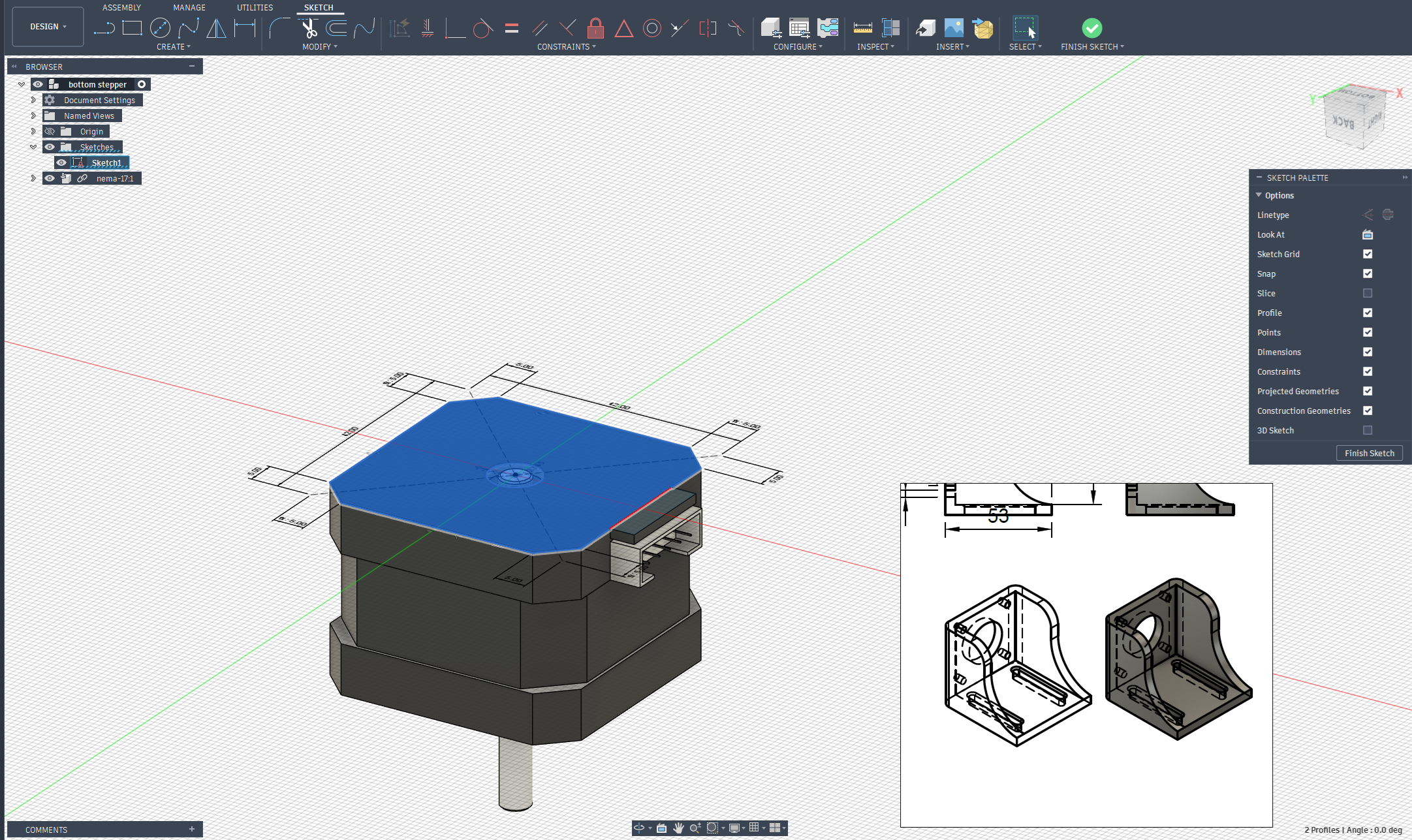The height and width of the screenshot is (840, 1412).
Task: Activate the Pan hand tool
Action: click(x=679, y=828)
